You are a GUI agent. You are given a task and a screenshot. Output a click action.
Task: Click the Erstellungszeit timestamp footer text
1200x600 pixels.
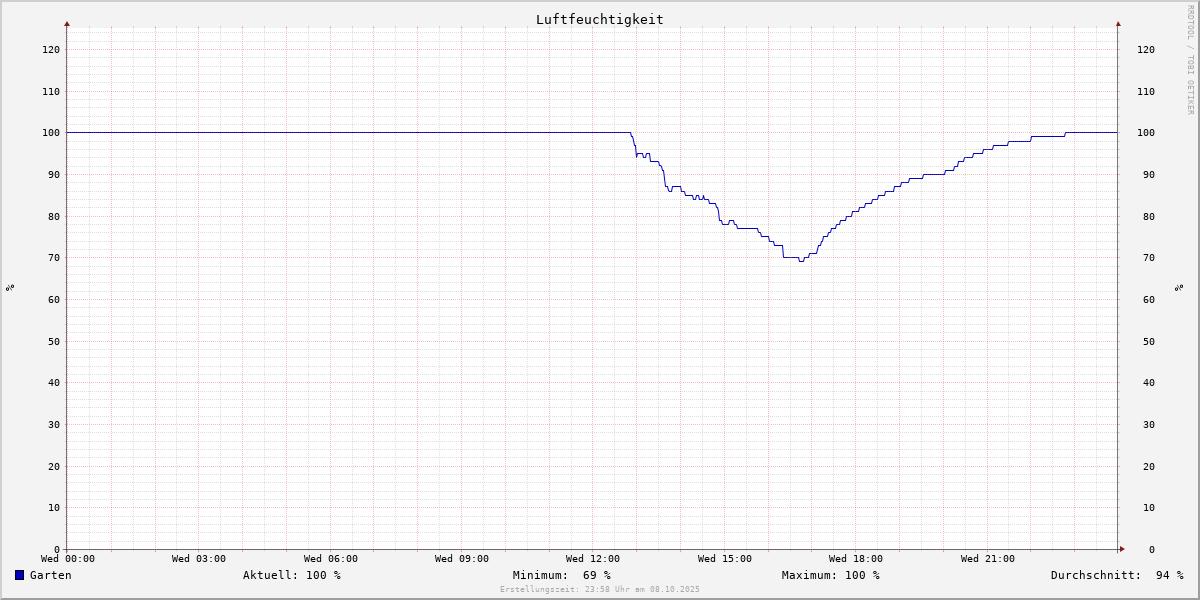pyautogui.click(x=599, y=590)
